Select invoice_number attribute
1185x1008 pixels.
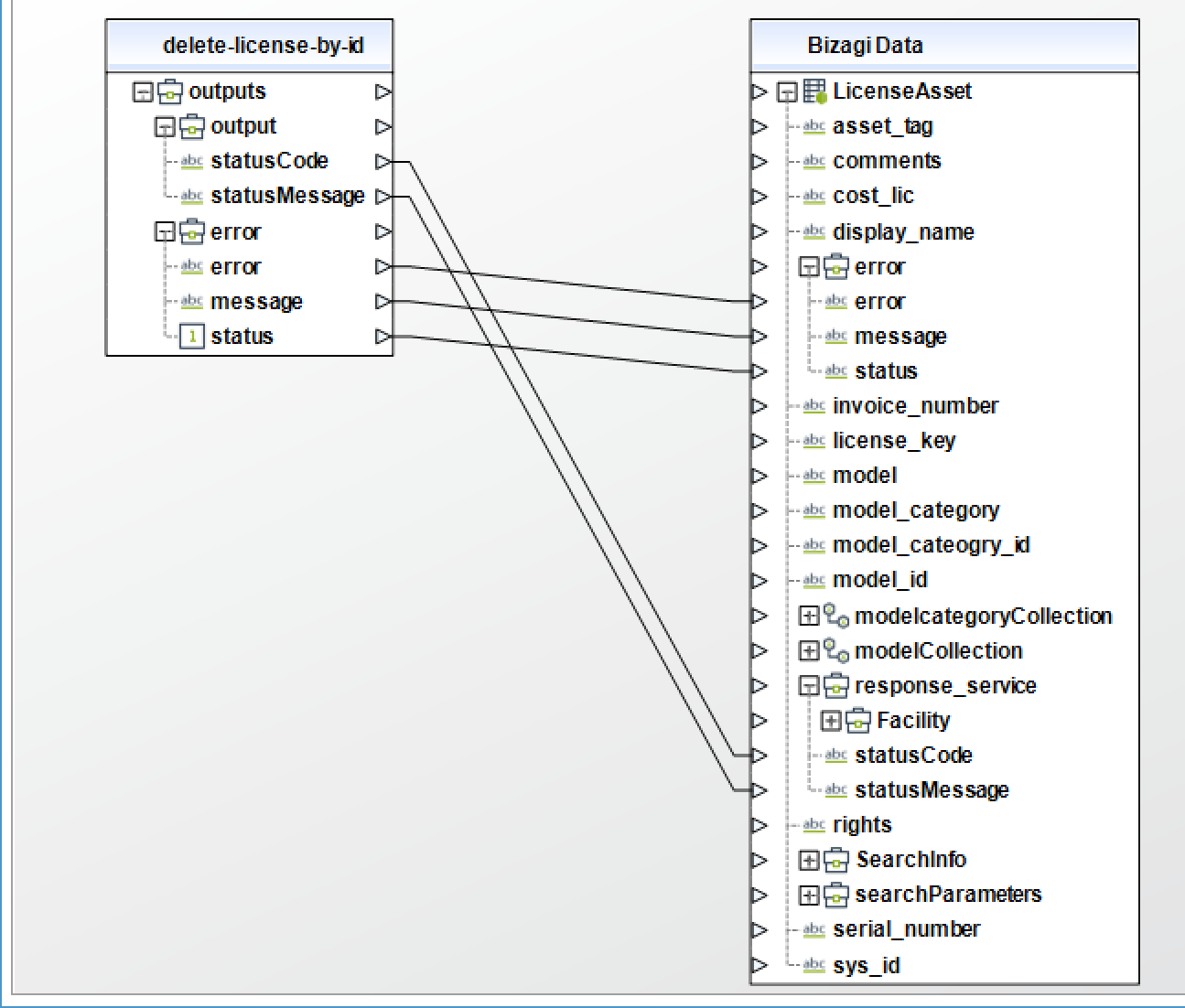(x=916, y=406)
